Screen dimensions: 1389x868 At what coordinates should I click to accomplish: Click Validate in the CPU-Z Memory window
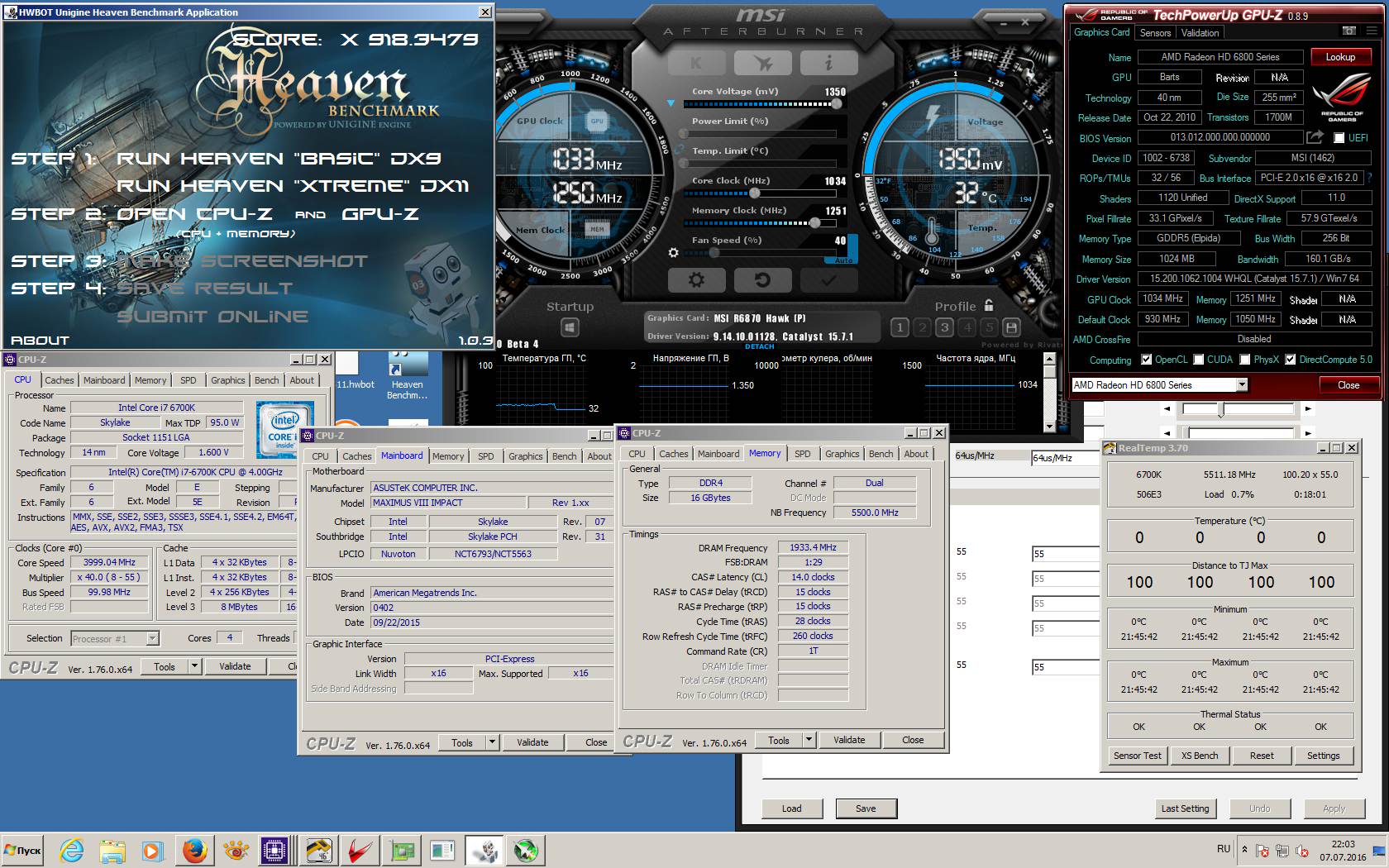[x=849, y=740]
